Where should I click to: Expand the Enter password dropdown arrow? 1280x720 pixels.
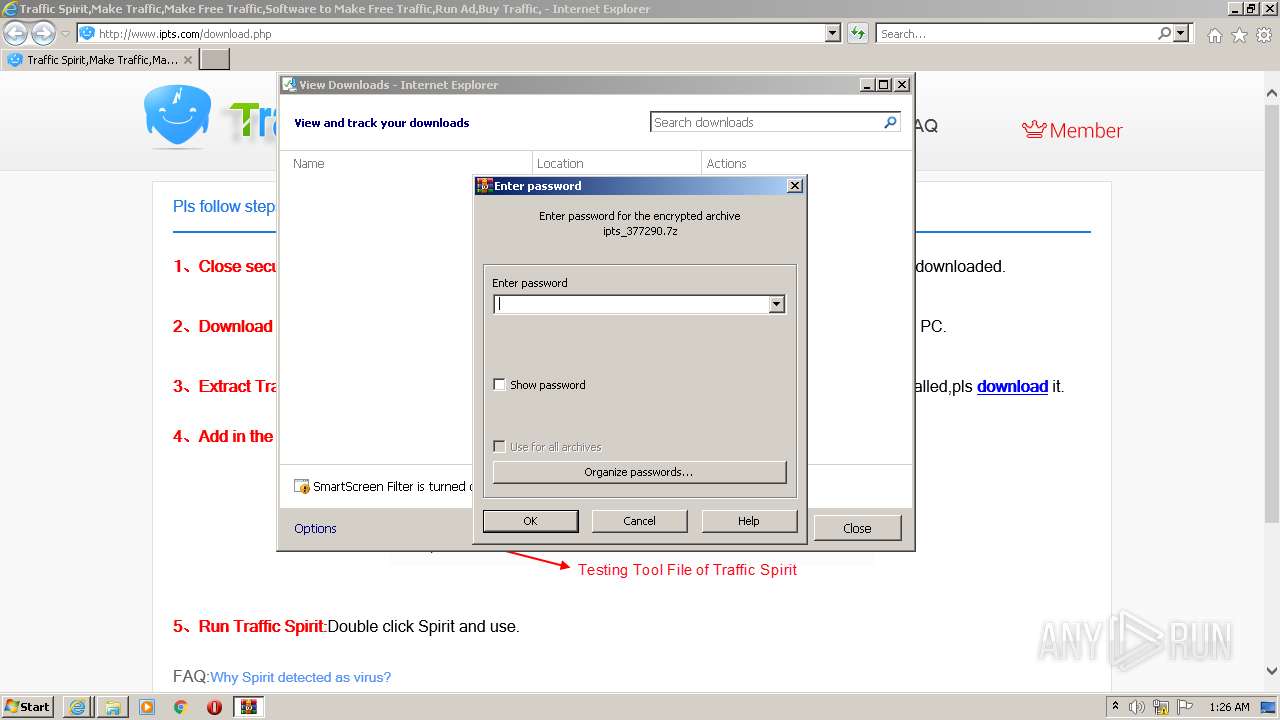776,305
